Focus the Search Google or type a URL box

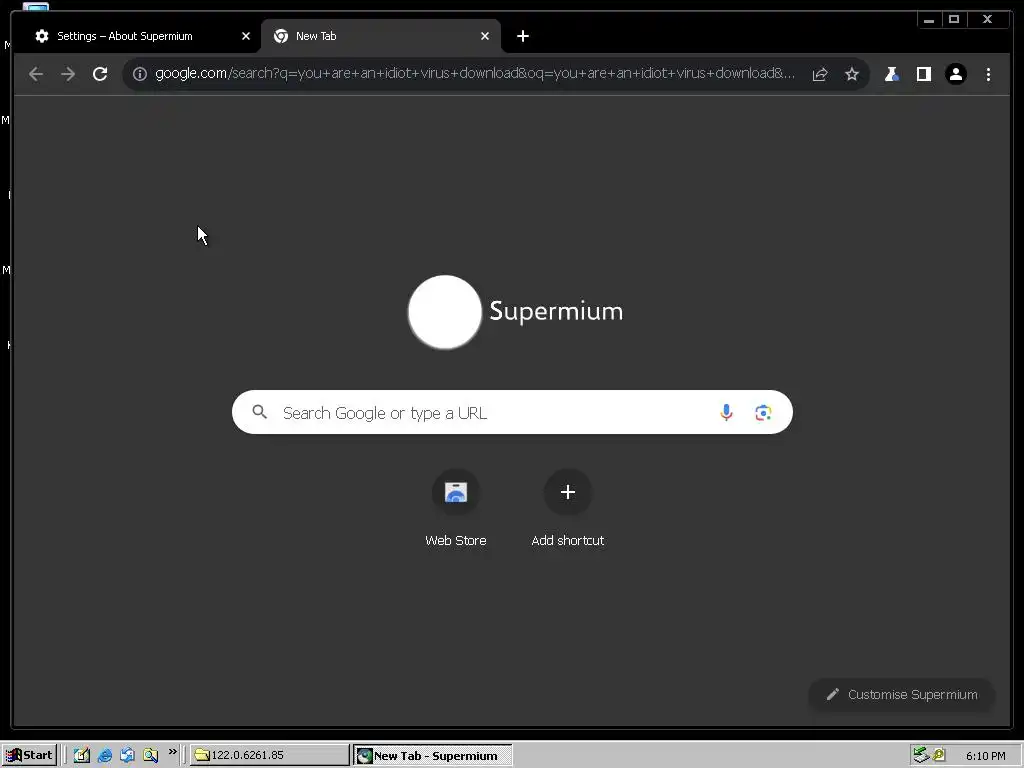pos(512,412)
